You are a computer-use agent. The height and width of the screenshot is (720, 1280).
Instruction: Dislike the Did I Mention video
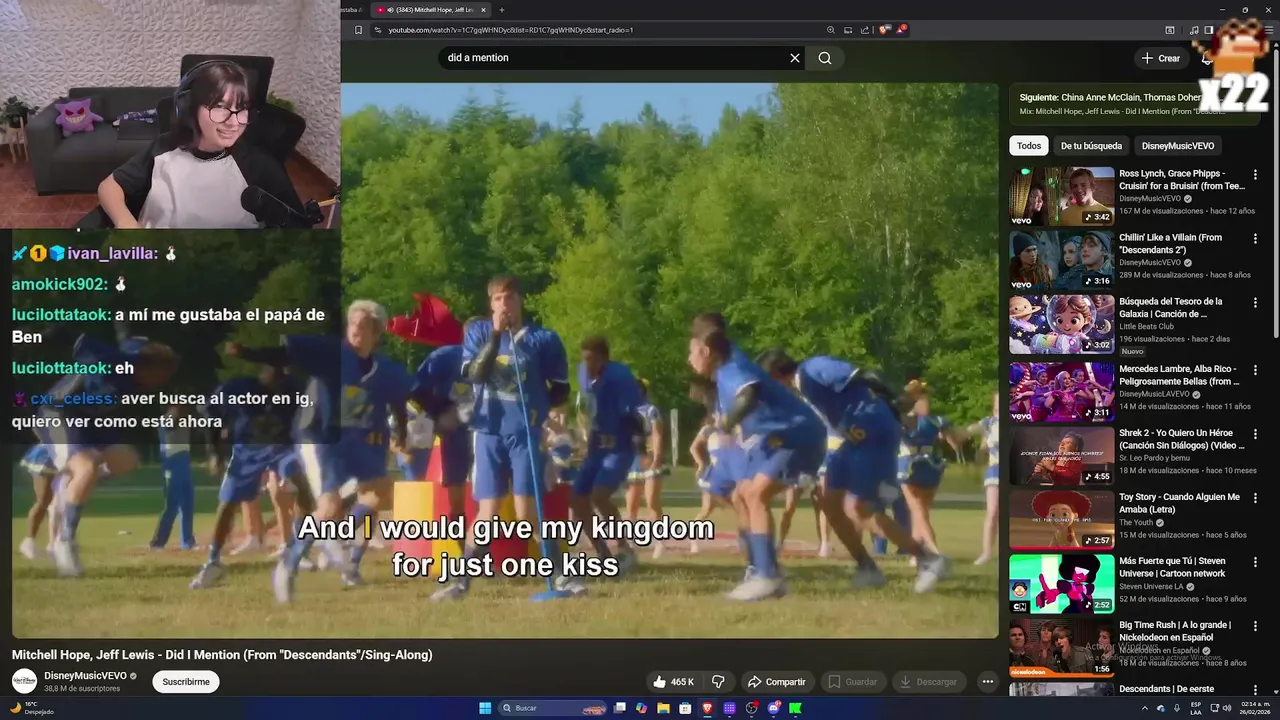pos(718,682)
